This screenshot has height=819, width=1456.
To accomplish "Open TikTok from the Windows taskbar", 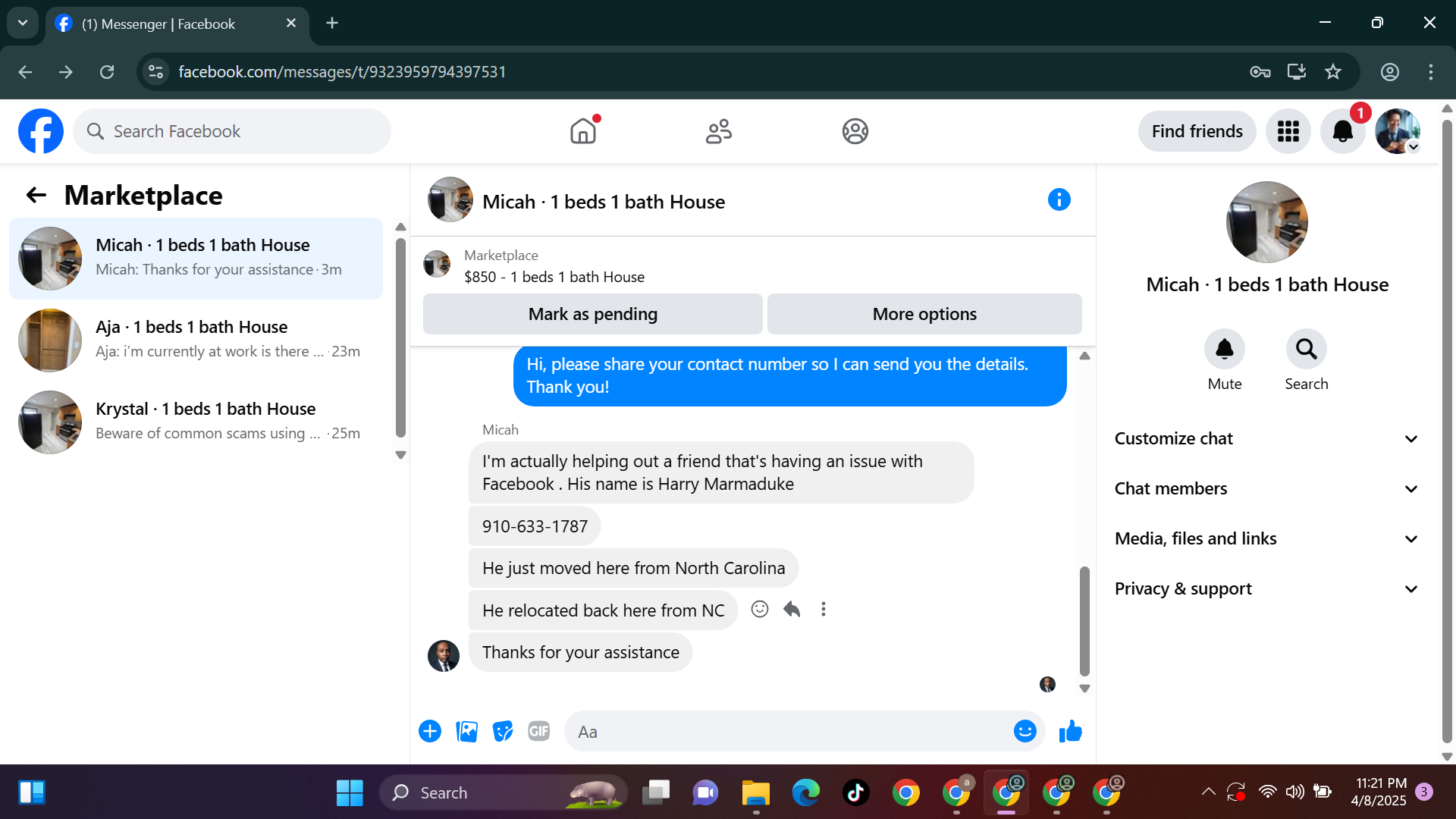I will tap(855, 792).
